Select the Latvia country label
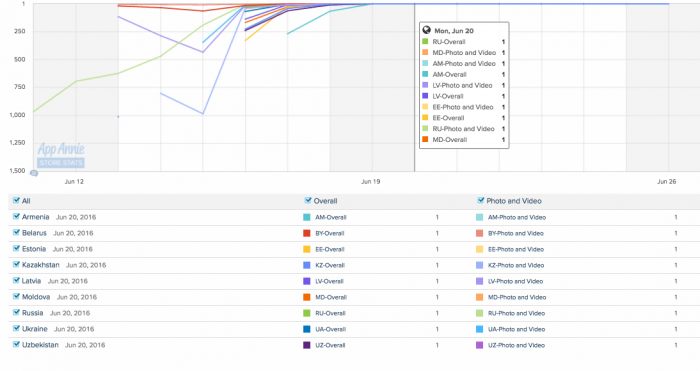The width and height of the screenshot is (700, 371). point(31,281)
